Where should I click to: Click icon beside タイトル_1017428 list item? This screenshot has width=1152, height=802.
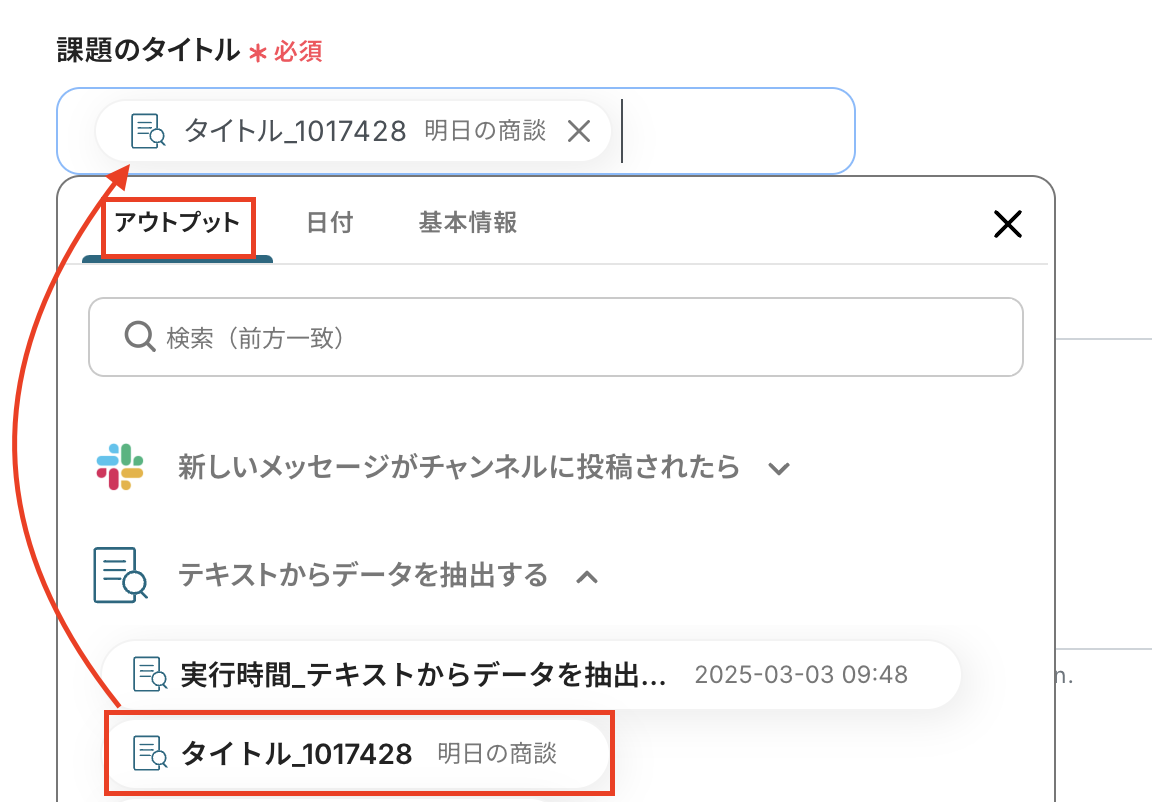click(149, 754)
